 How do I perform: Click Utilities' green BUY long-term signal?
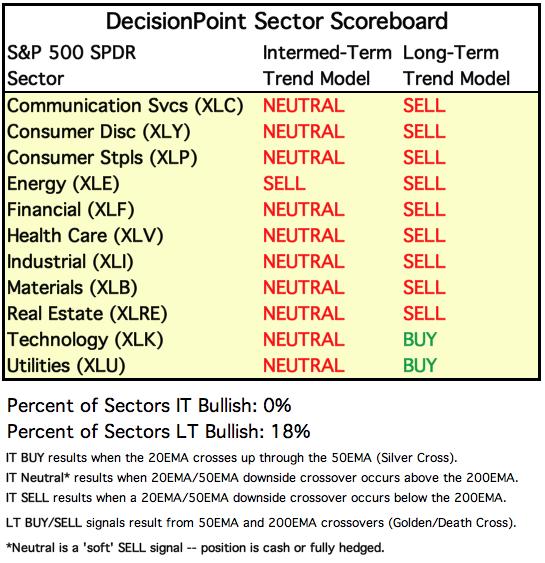420,366
